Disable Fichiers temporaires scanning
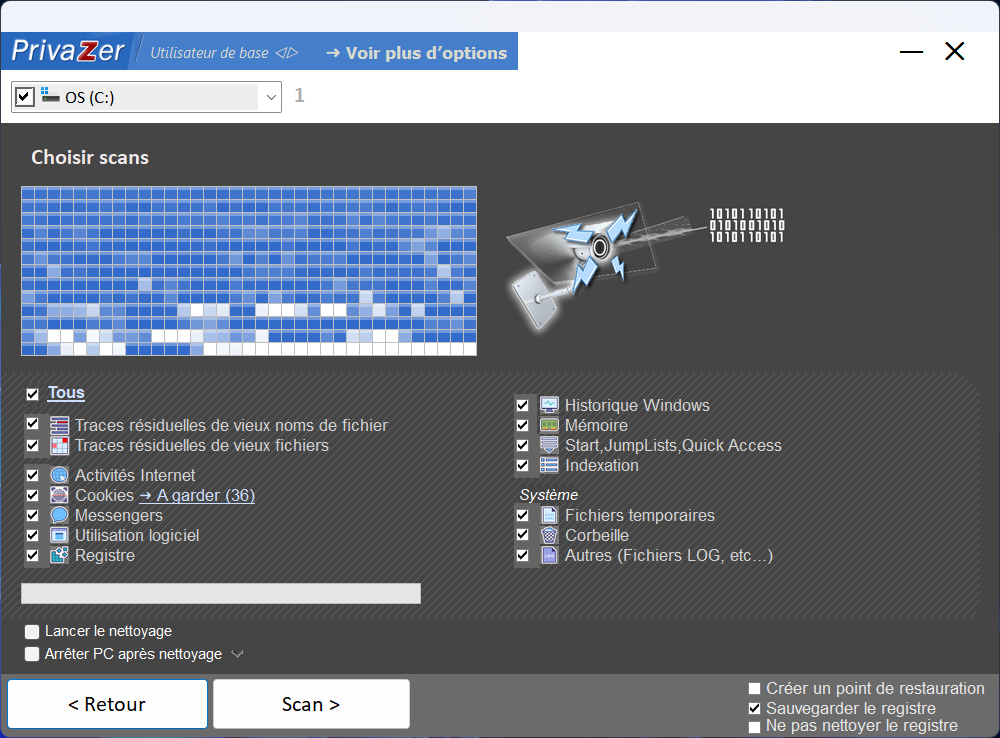 522,515
